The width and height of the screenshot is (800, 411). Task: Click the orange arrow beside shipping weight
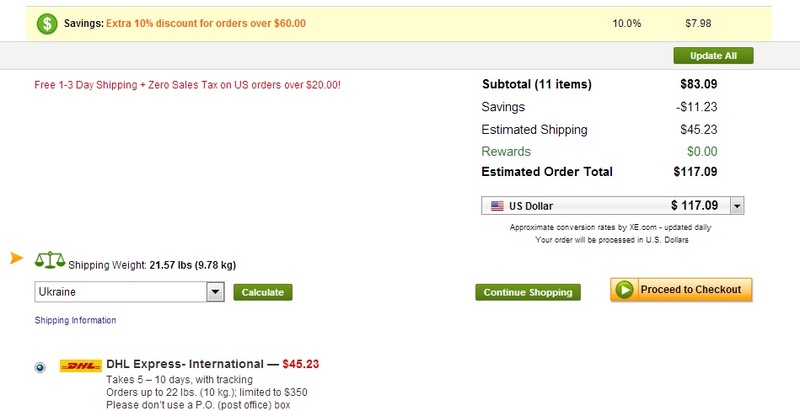coord(17,258)
